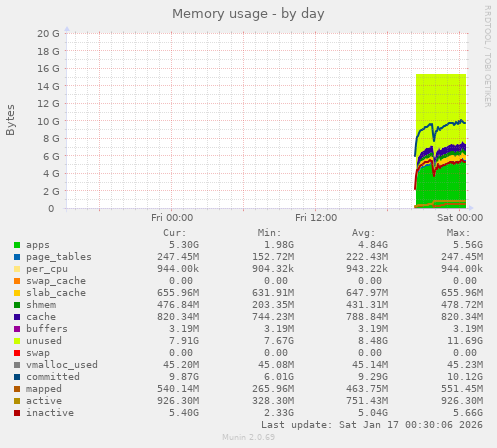The width and height of the screenshot is (497, 448).
Task: Click slab_cache minimum value 631.91M
Action: (273, 293)
